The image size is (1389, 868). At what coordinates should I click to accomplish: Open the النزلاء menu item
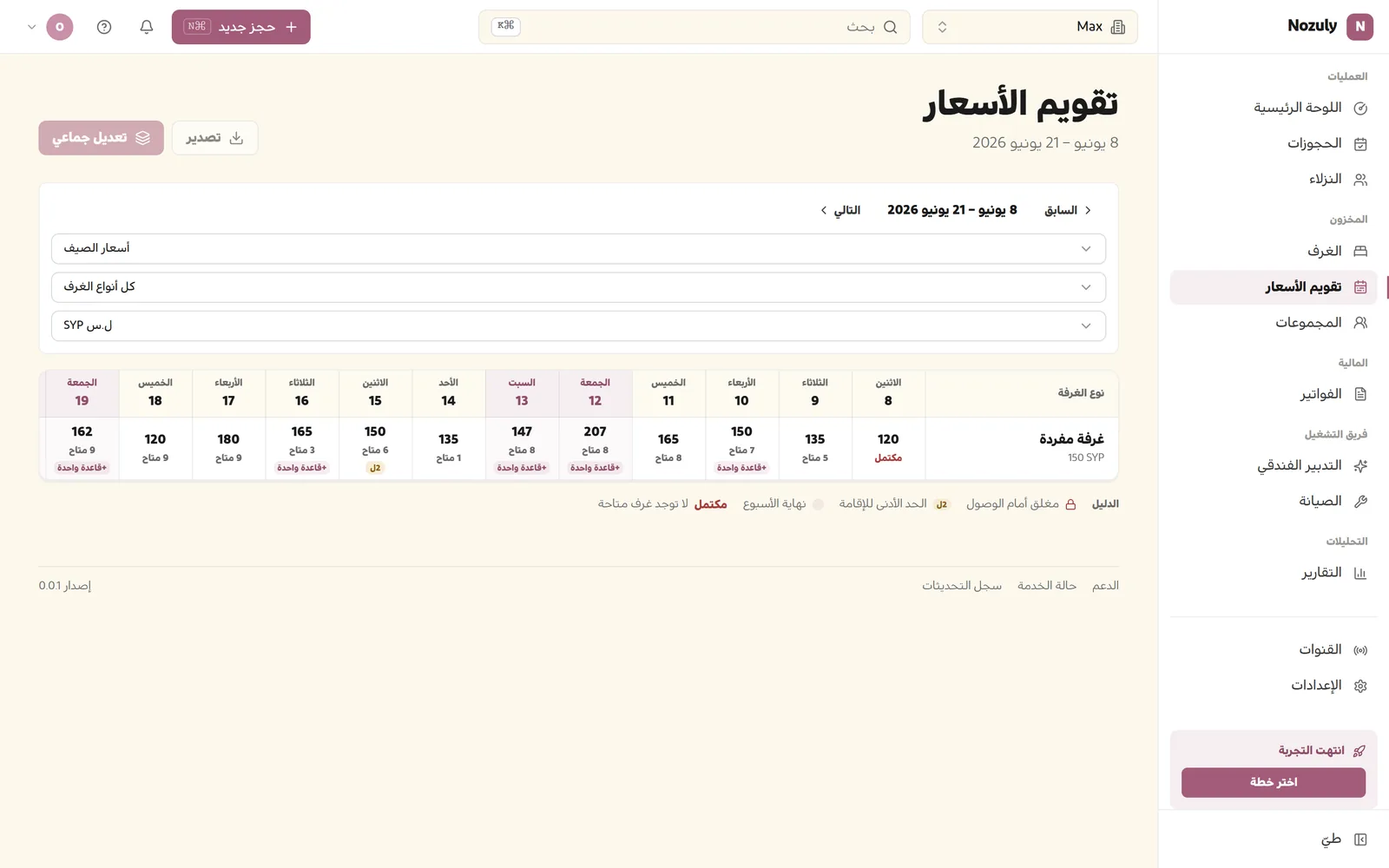(x=1274, y=180)
